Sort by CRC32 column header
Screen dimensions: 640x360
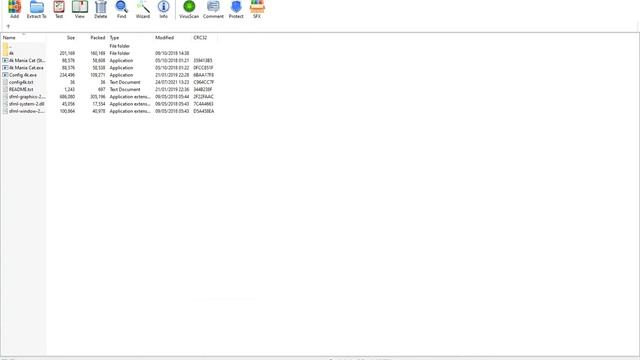(x=200, y=38)
